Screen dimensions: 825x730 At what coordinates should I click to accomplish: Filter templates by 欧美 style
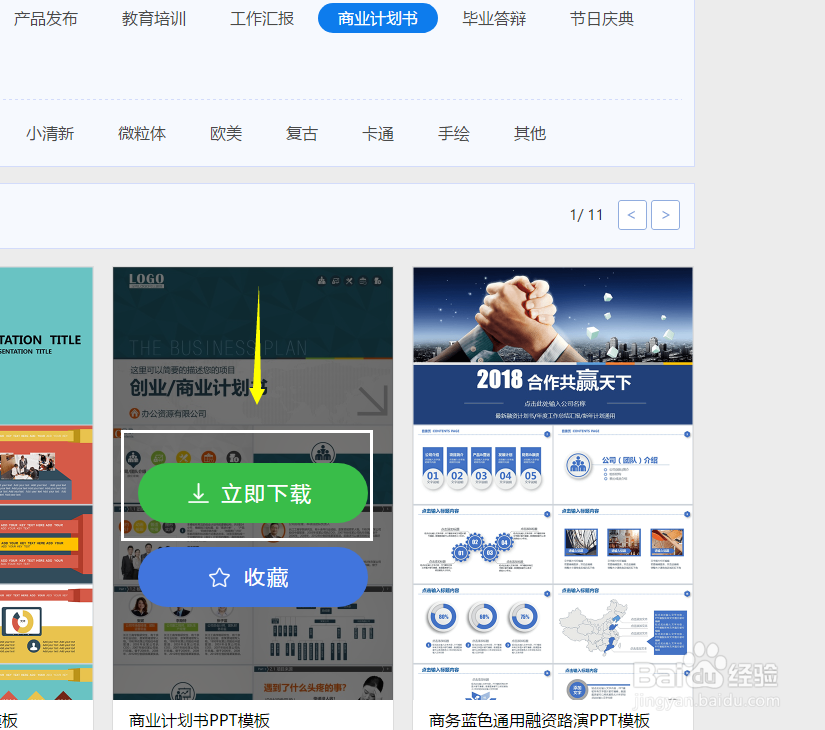(226, 134)
